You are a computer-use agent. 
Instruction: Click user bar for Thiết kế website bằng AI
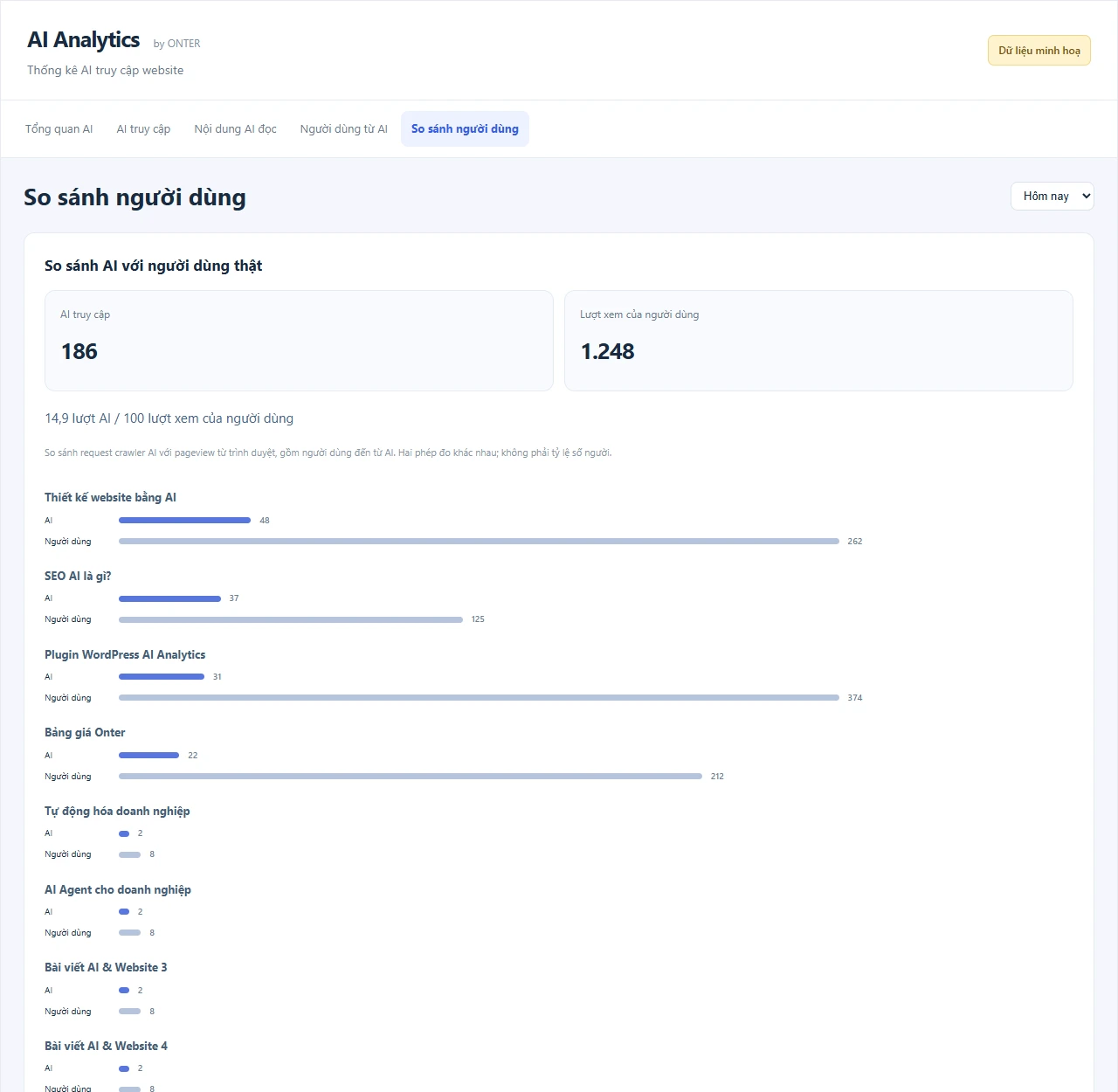click(x=479, y=542)
